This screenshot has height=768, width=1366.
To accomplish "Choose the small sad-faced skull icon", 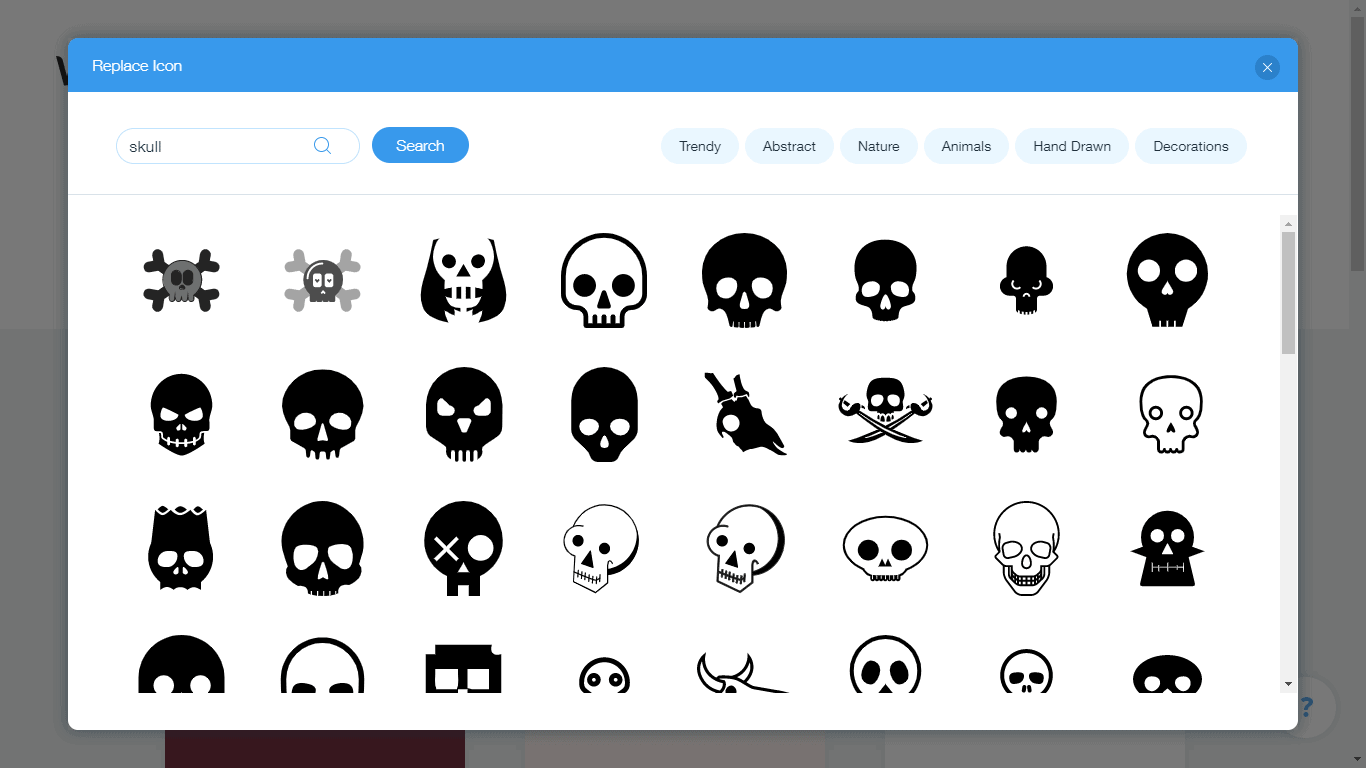I will (1027, 280).
